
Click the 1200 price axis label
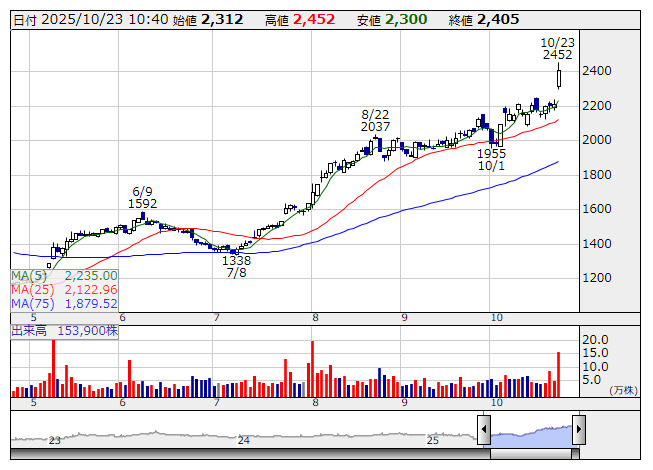tap(597, 278)
